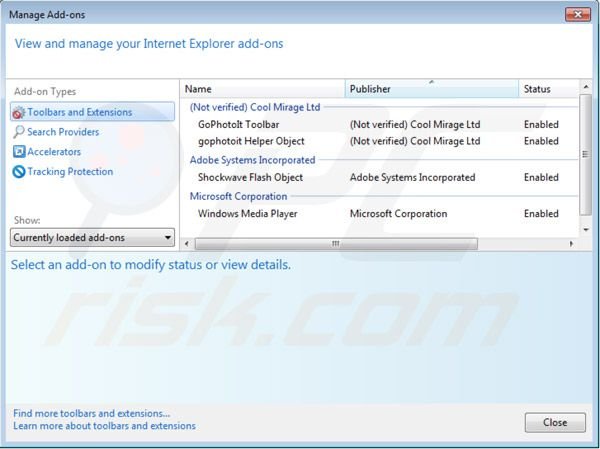600x449 pixels.
Task: Open the Search Providers category
Action: (x=63, y=132)
